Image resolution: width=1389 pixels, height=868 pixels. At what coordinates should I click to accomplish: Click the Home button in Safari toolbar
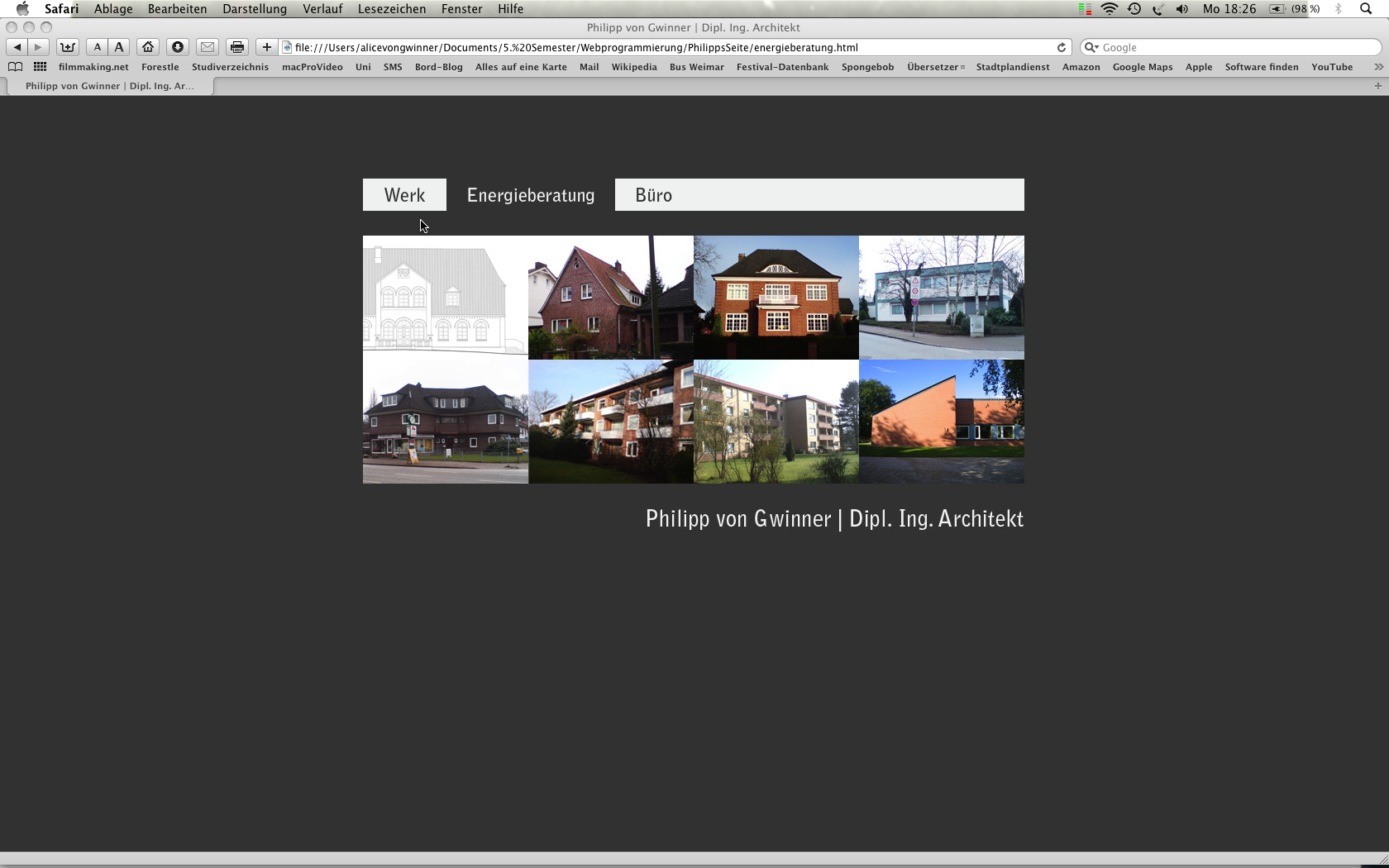click(148, 47)
